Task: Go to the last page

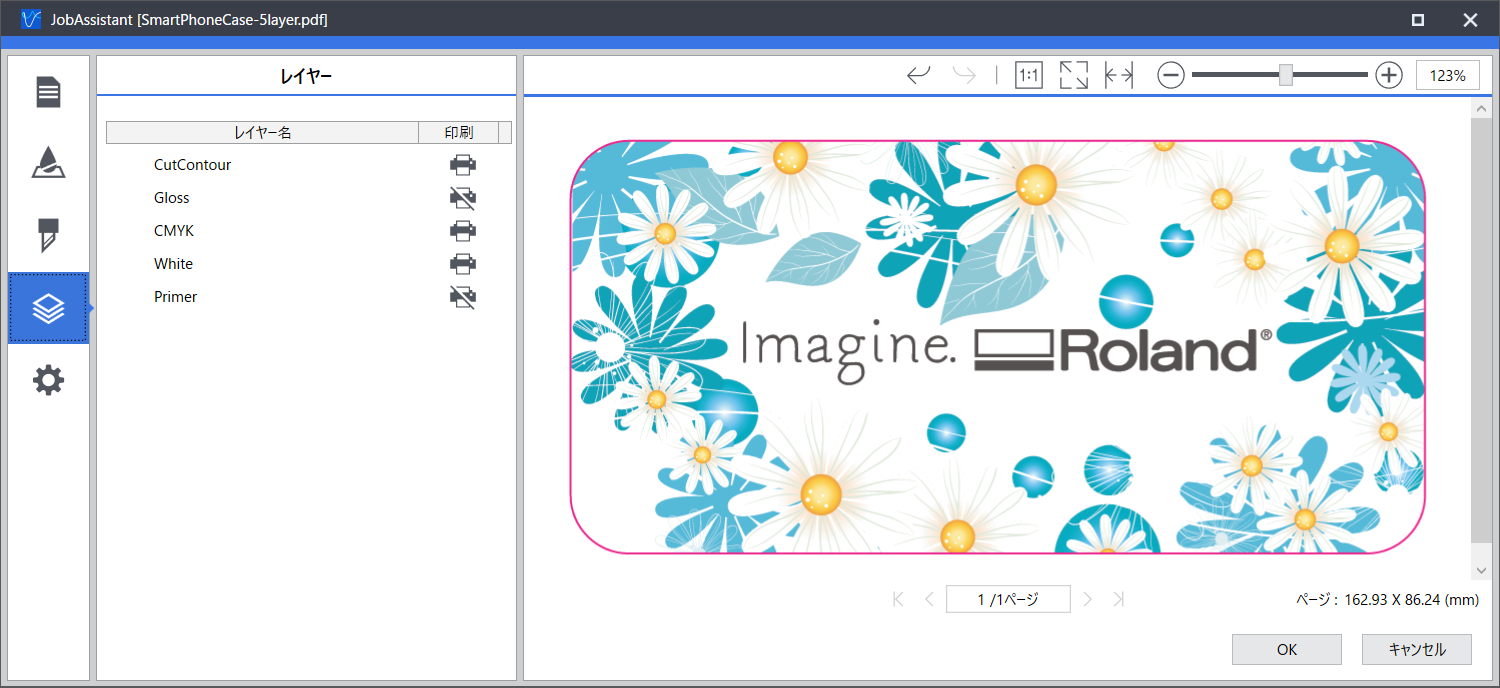Action: point(1119,599)
